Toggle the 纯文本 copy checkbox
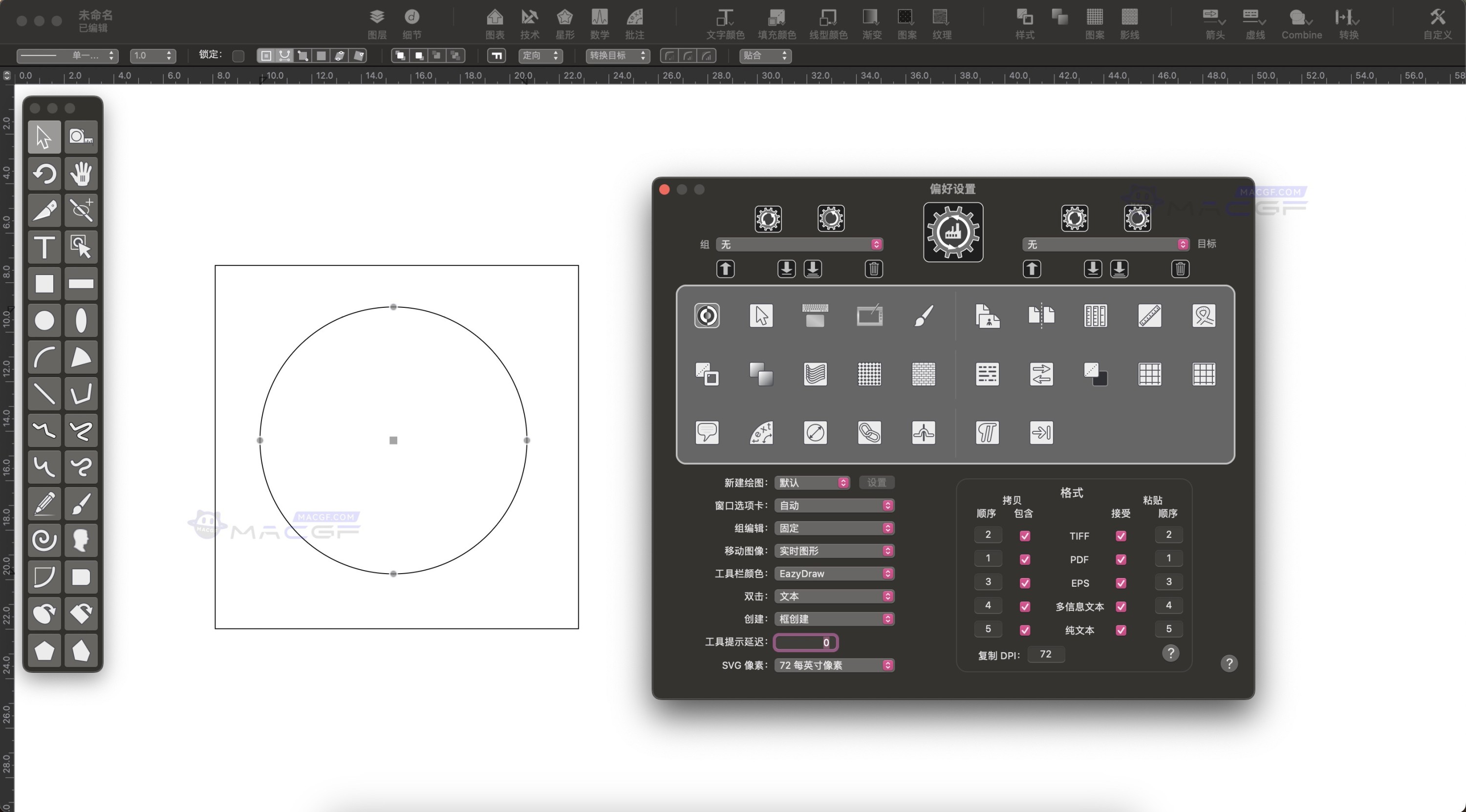 coord(1024,630)
